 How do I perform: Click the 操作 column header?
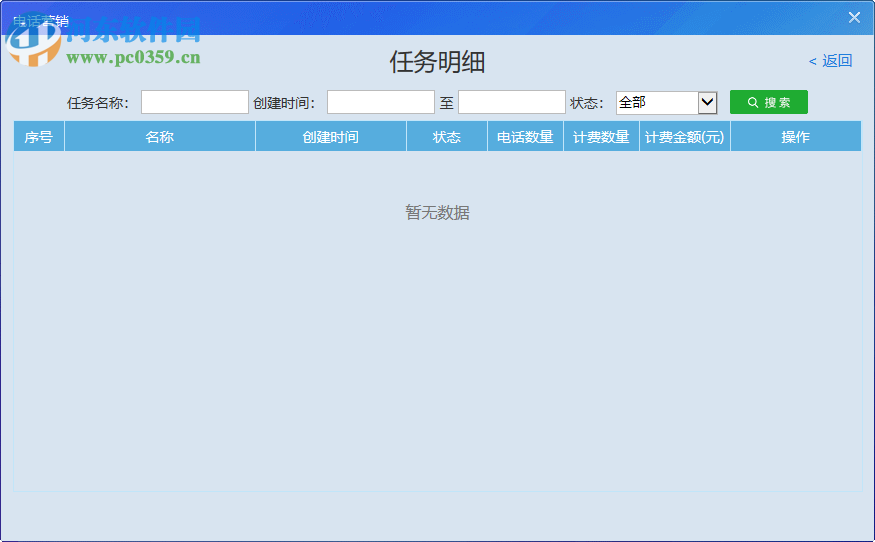coord(796,137)
